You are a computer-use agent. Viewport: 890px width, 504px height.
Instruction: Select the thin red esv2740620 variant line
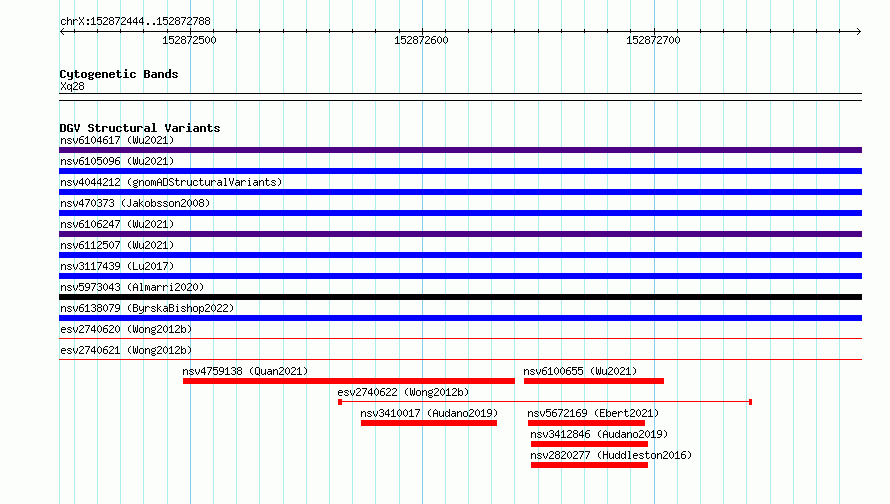[460, 339]
